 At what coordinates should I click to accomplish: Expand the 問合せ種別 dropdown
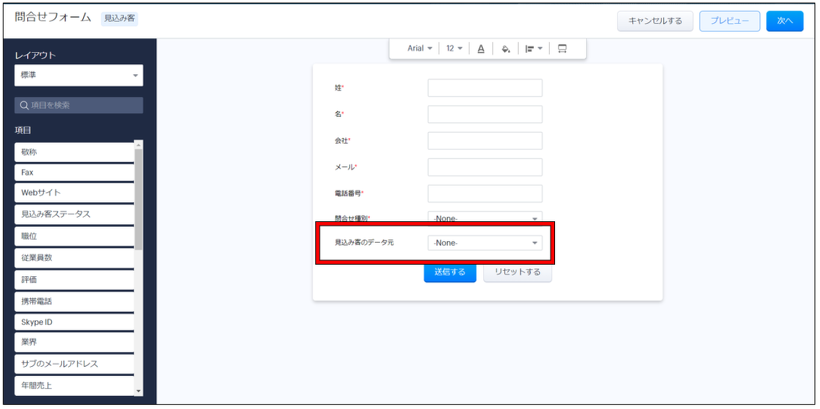coord(485,218)
